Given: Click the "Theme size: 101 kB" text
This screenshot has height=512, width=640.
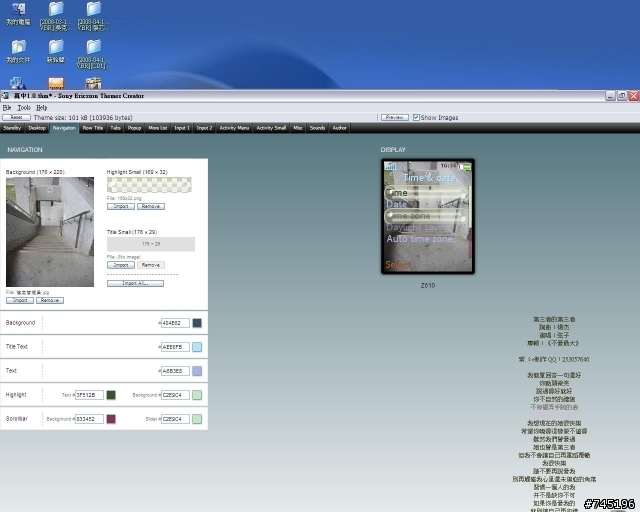Looking at the screenshot, I should (x=83, y=118).
